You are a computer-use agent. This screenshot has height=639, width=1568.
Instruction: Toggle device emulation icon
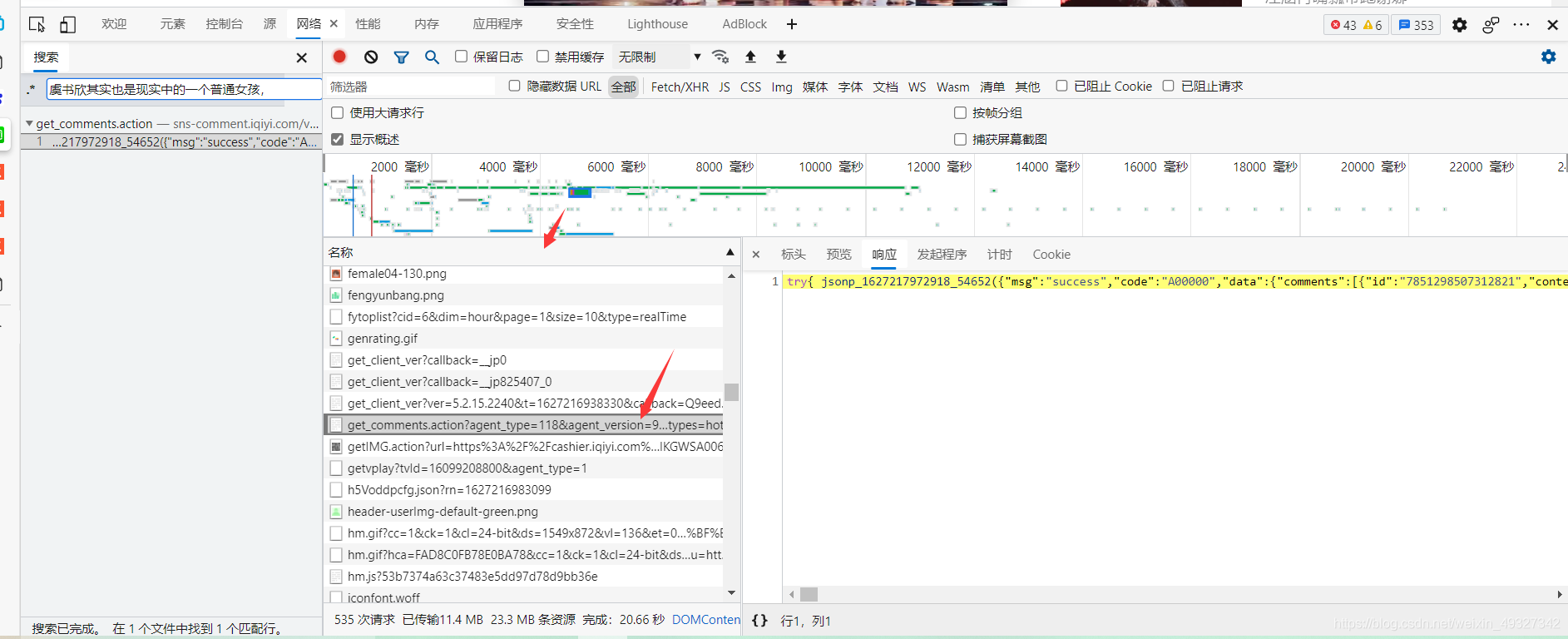tap(67, 24)
